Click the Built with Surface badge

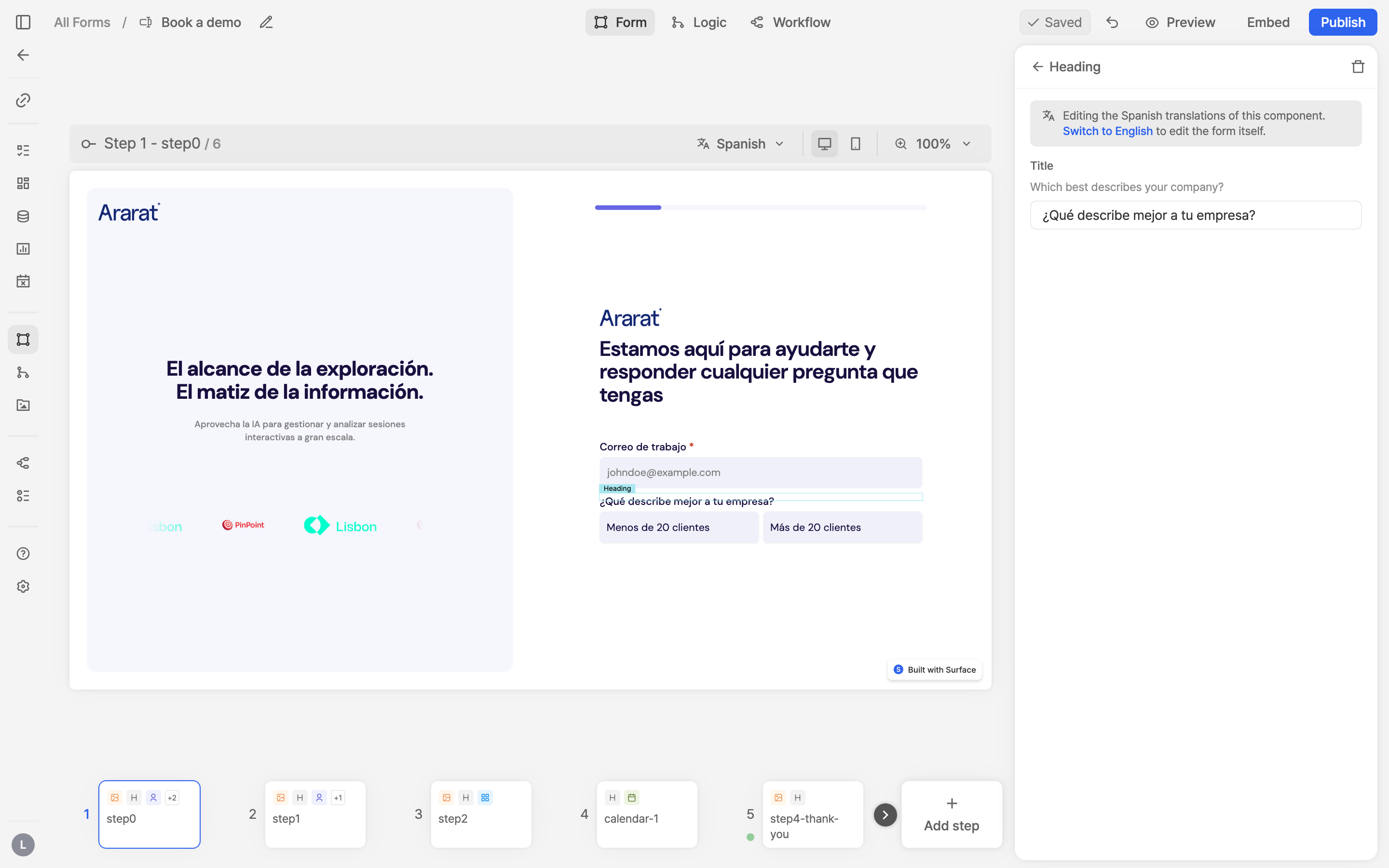pyautogui.click(x=934, y=669)
